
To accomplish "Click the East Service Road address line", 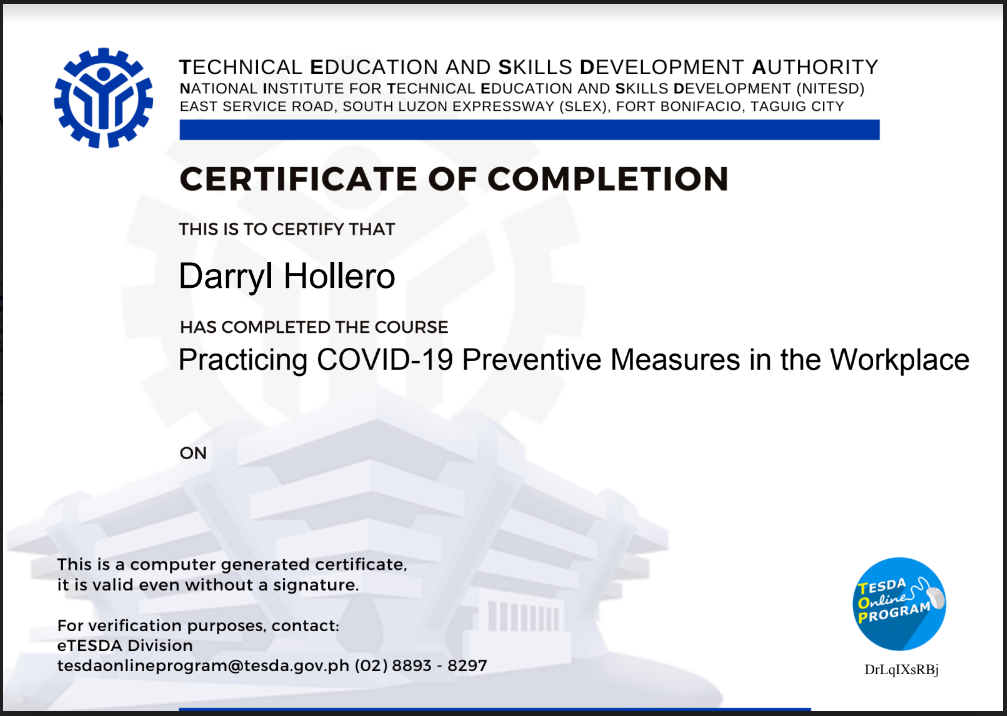I will click(x=511, y=106).
